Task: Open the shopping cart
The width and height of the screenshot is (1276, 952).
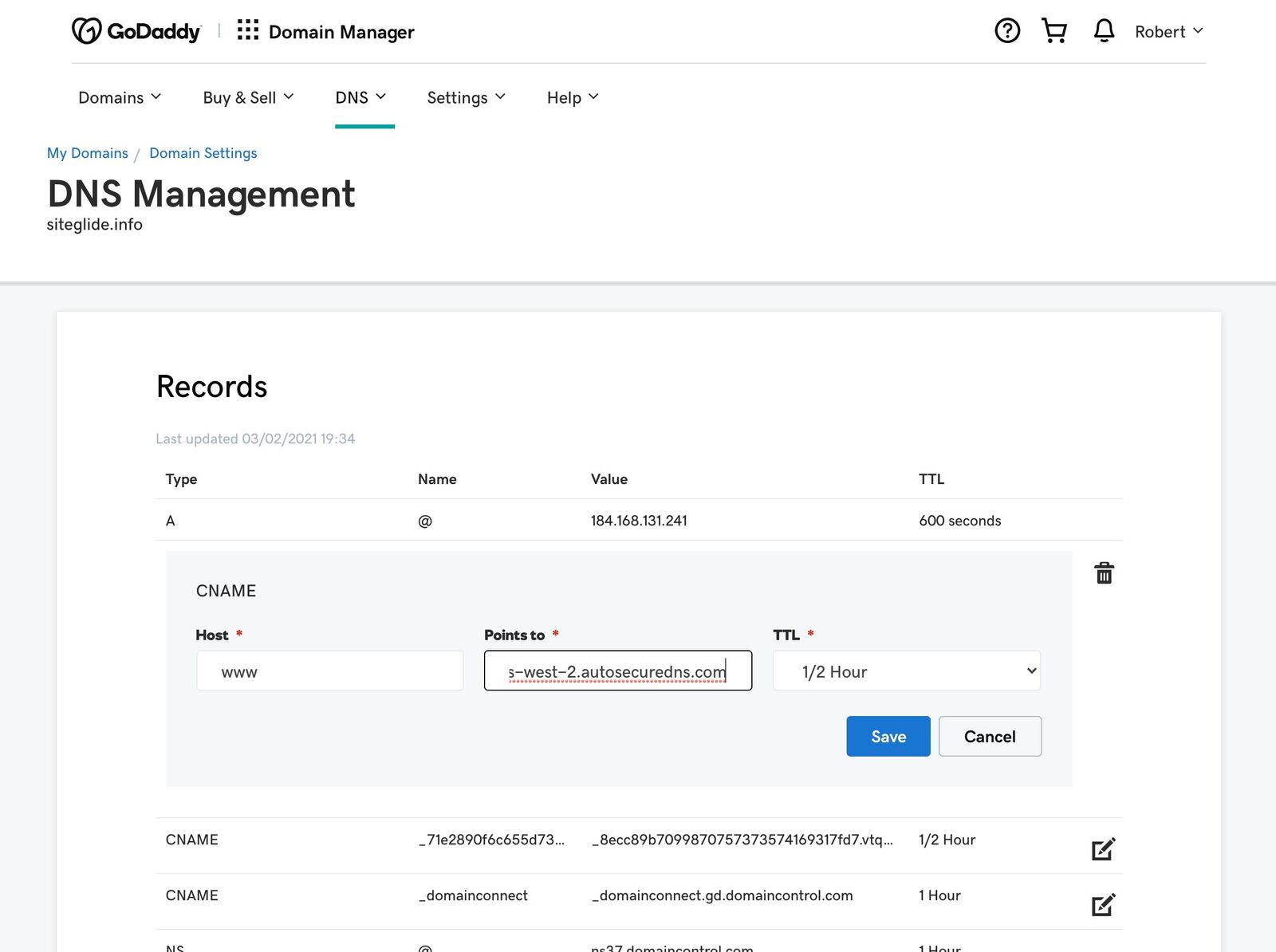Action: [1054, 31]
